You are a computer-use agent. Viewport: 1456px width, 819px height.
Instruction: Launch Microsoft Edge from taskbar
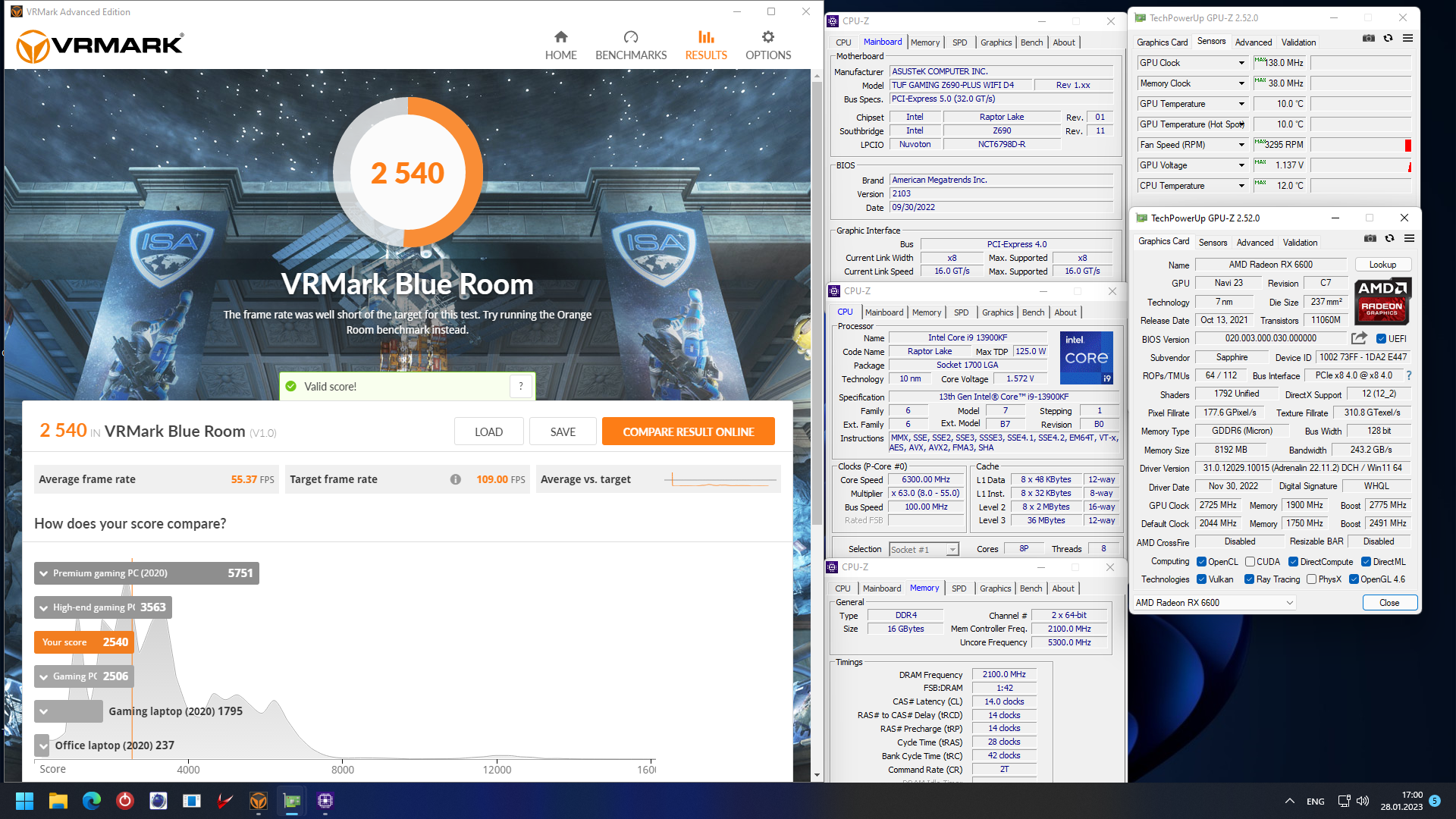click(x=92, y=801)
